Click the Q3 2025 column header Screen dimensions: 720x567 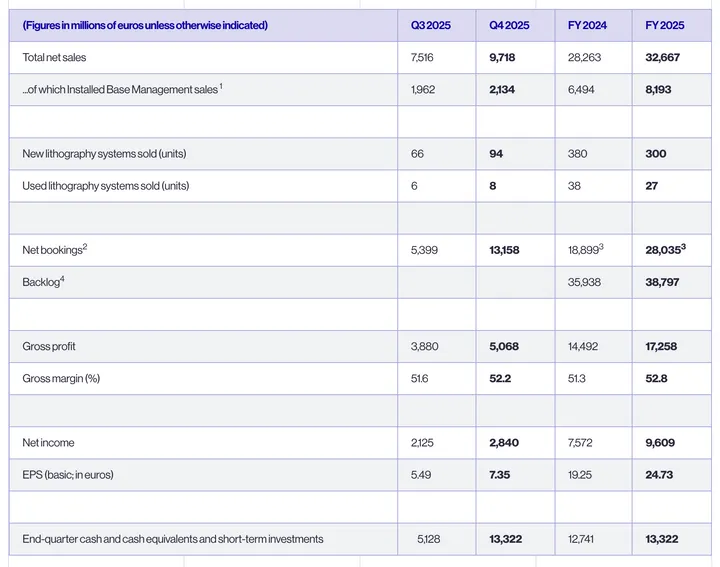coord(430,25)
